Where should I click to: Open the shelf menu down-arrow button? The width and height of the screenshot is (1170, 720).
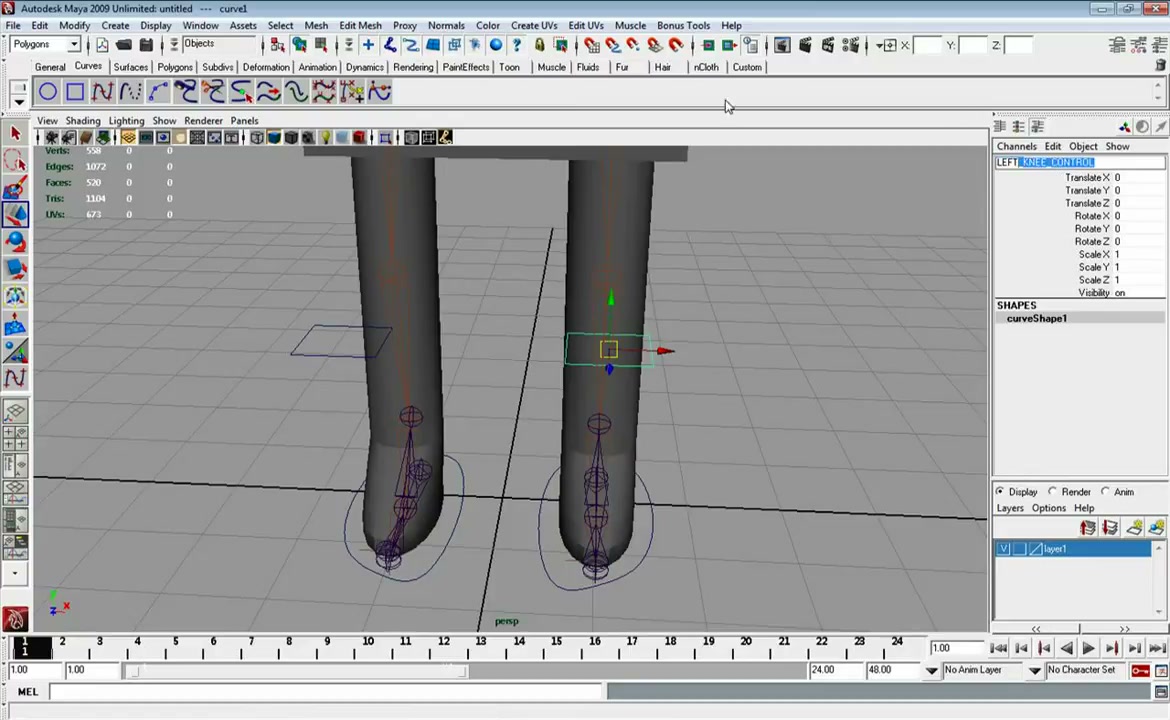coord(19,103)
